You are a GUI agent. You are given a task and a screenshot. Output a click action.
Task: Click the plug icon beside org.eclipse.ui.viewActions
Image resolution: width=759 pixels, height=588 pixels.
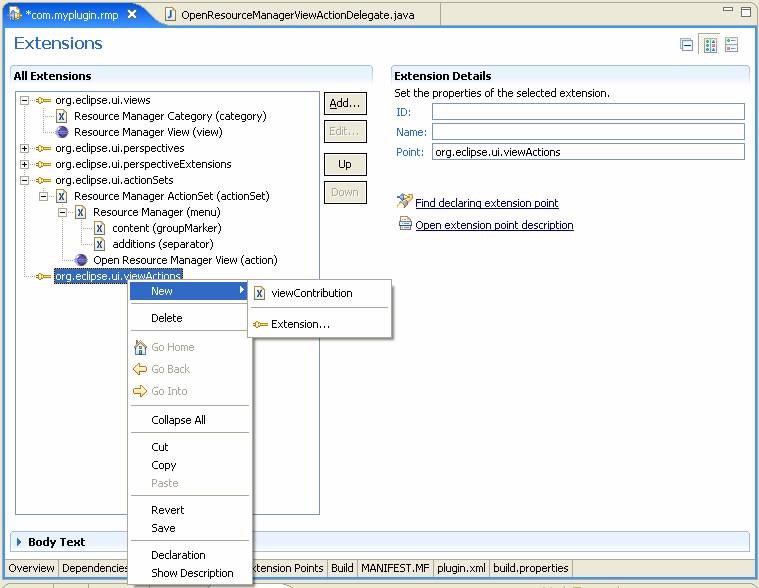[43, 276]
